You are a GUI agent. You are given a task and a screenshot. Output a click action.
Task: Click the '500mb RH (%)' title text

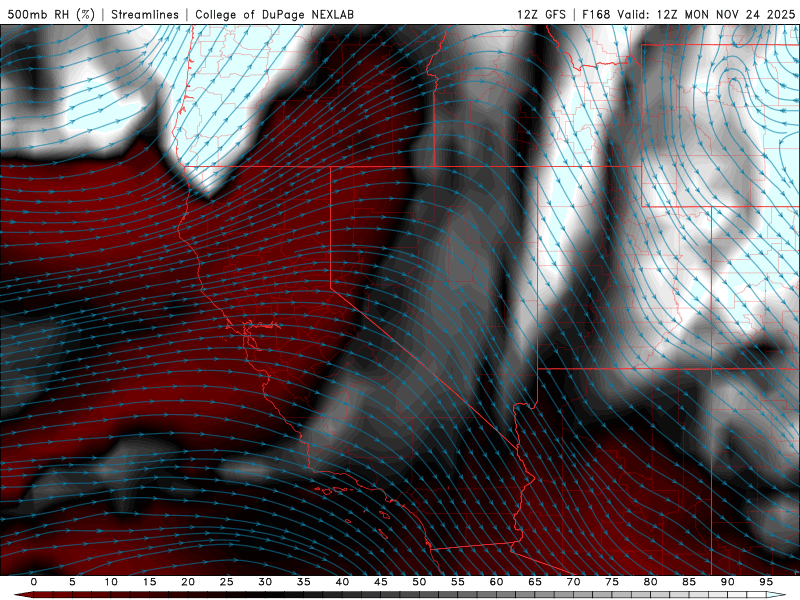tap(51, 14)
